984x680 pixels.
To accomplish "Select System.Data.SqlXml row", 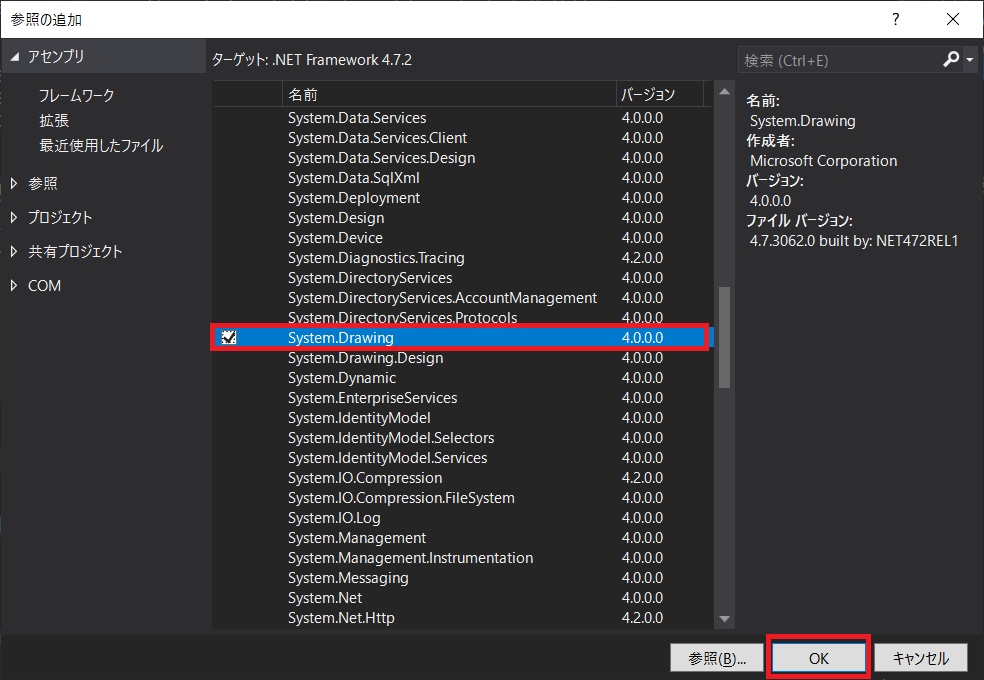I will point(461,178).
